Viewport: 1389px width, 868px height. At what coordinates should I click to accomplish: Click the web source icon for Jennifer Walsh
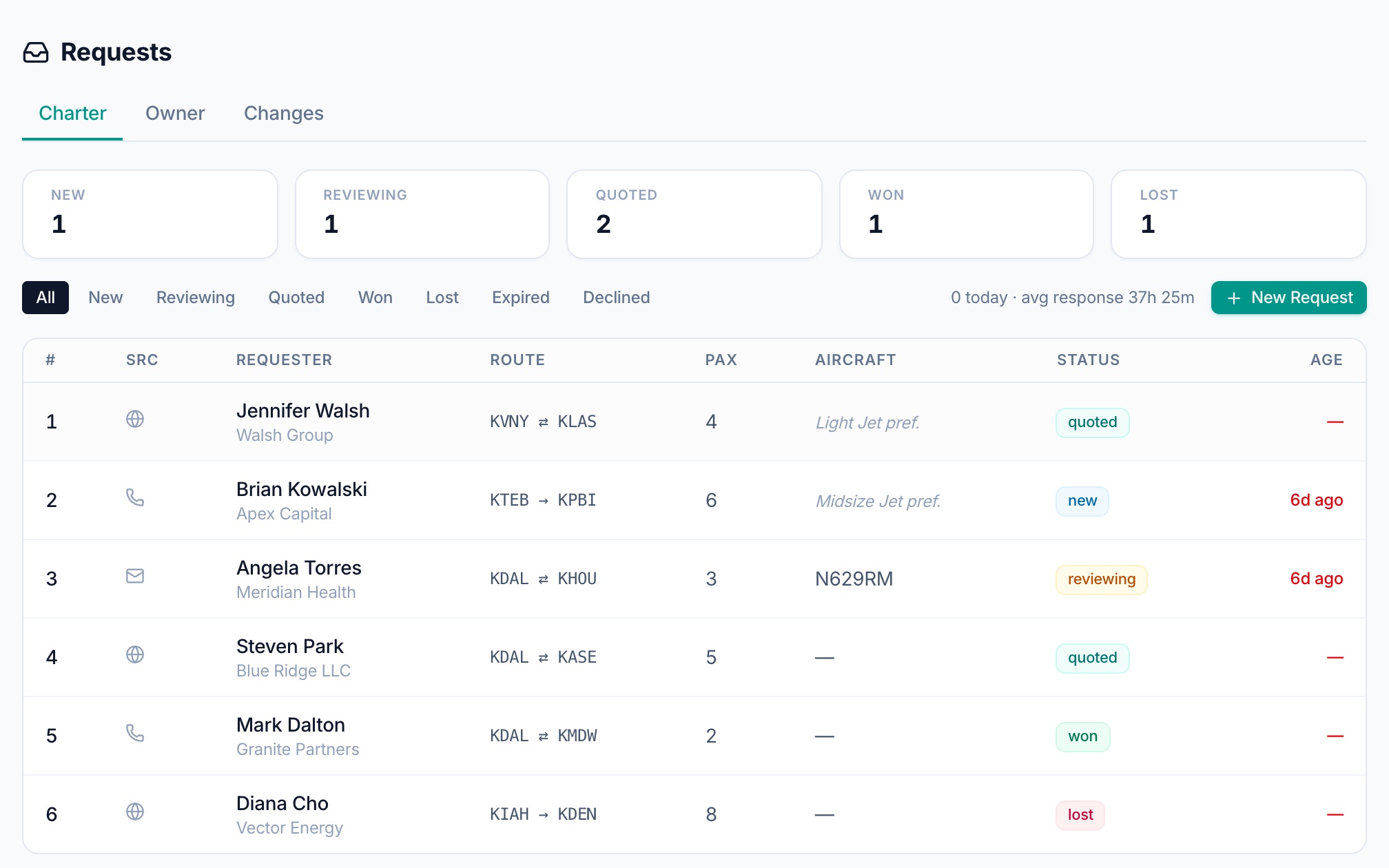click(x=135, y=419)
